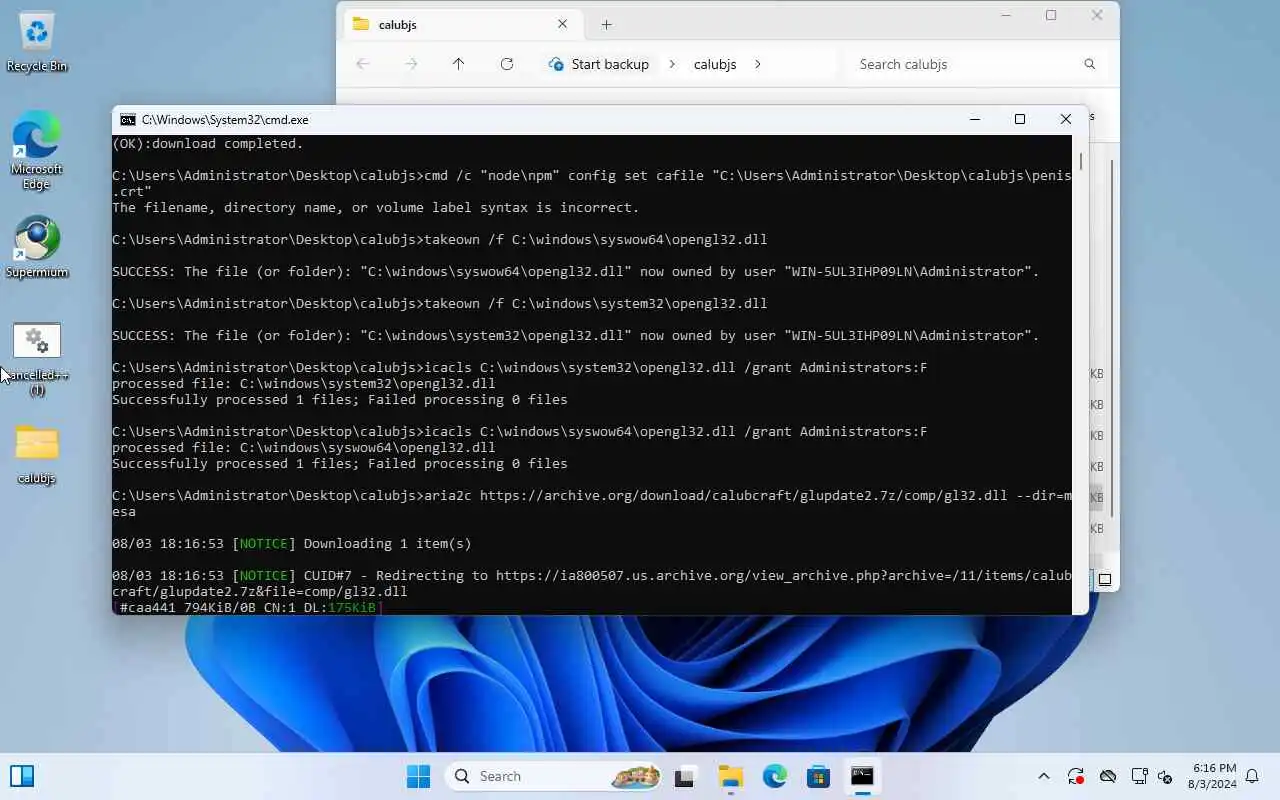Screen dimensions: 1280x800
Task: Select the calubjs tab in File Explorer
Action: point(462,25)
